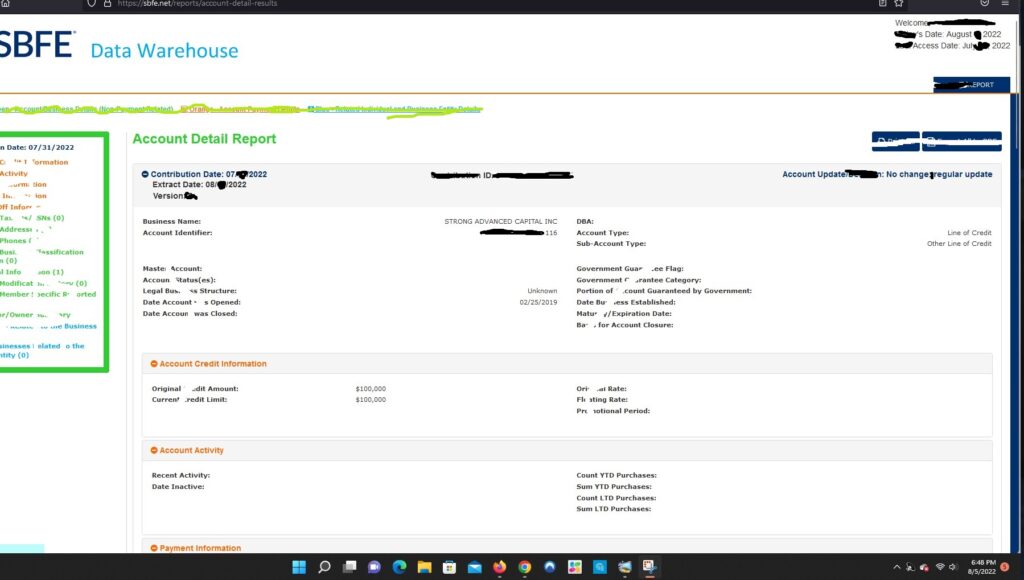This screenshot has height=580, width=1024.
Task: Open the Wi-Fi network tray icon
Action: coord(940,567)
